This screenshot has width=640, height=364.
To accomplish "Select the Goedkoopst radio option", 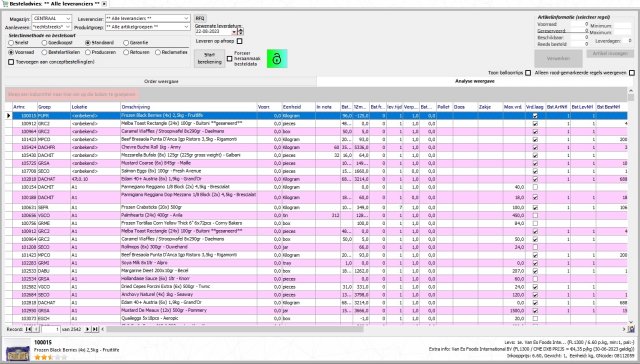I will coord(44,43).
